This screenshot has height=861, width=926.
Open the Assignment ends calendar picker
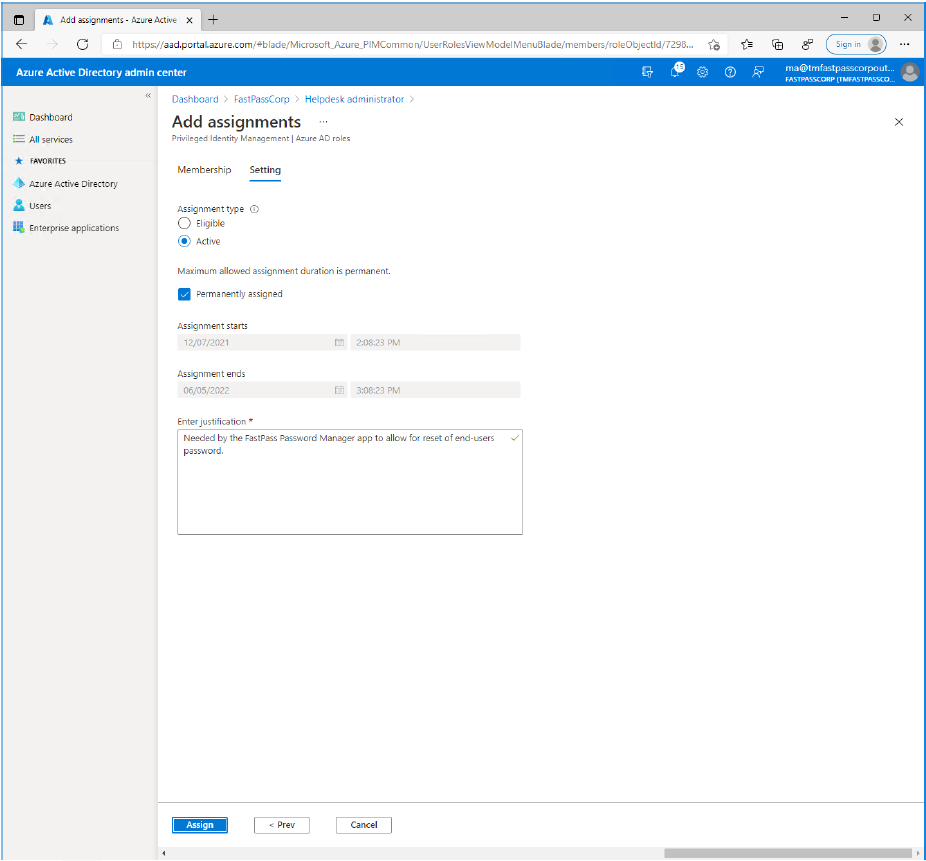click(339, 390)
